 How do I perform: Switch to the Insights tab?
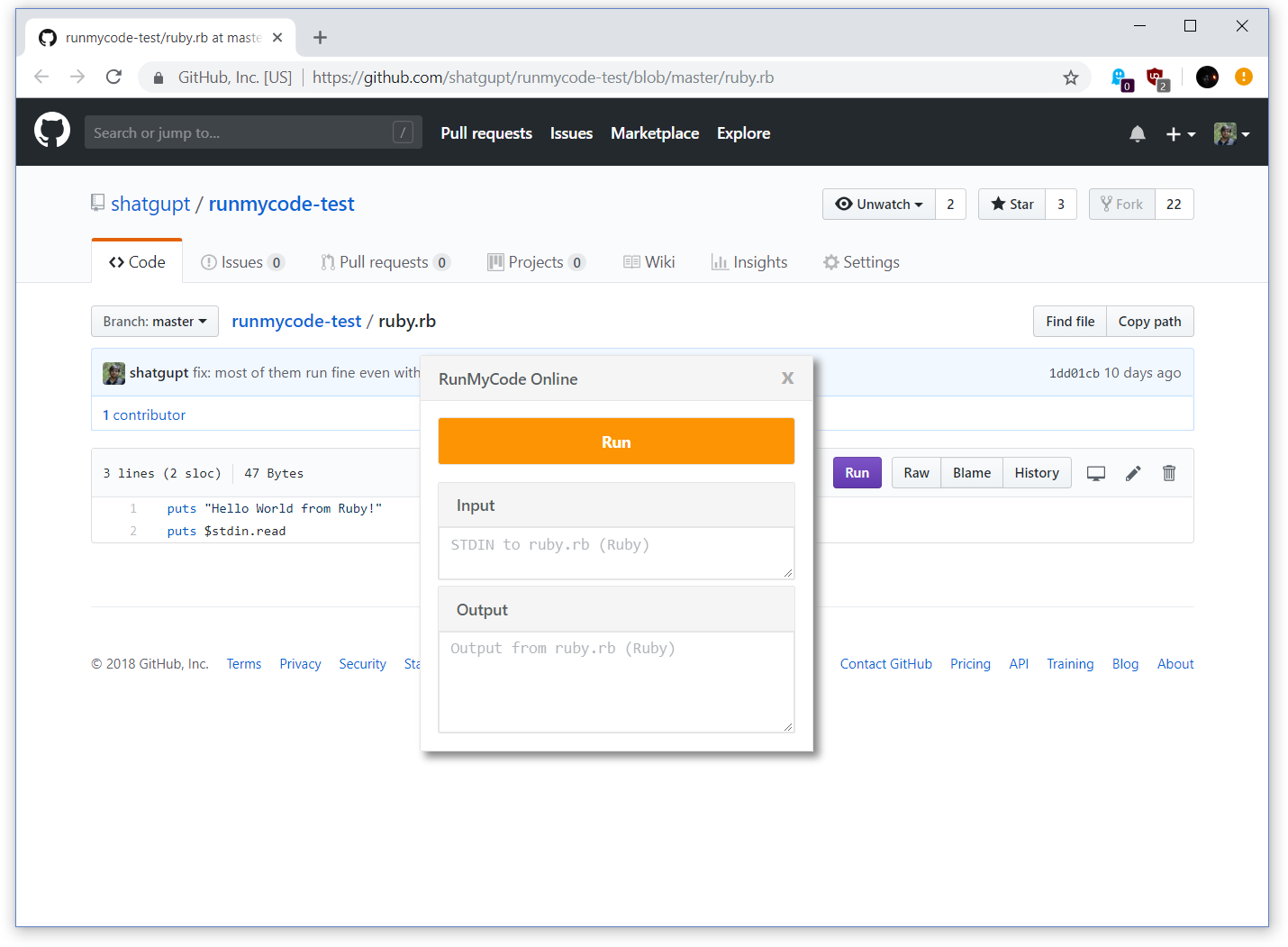click(x=749, y=262)
